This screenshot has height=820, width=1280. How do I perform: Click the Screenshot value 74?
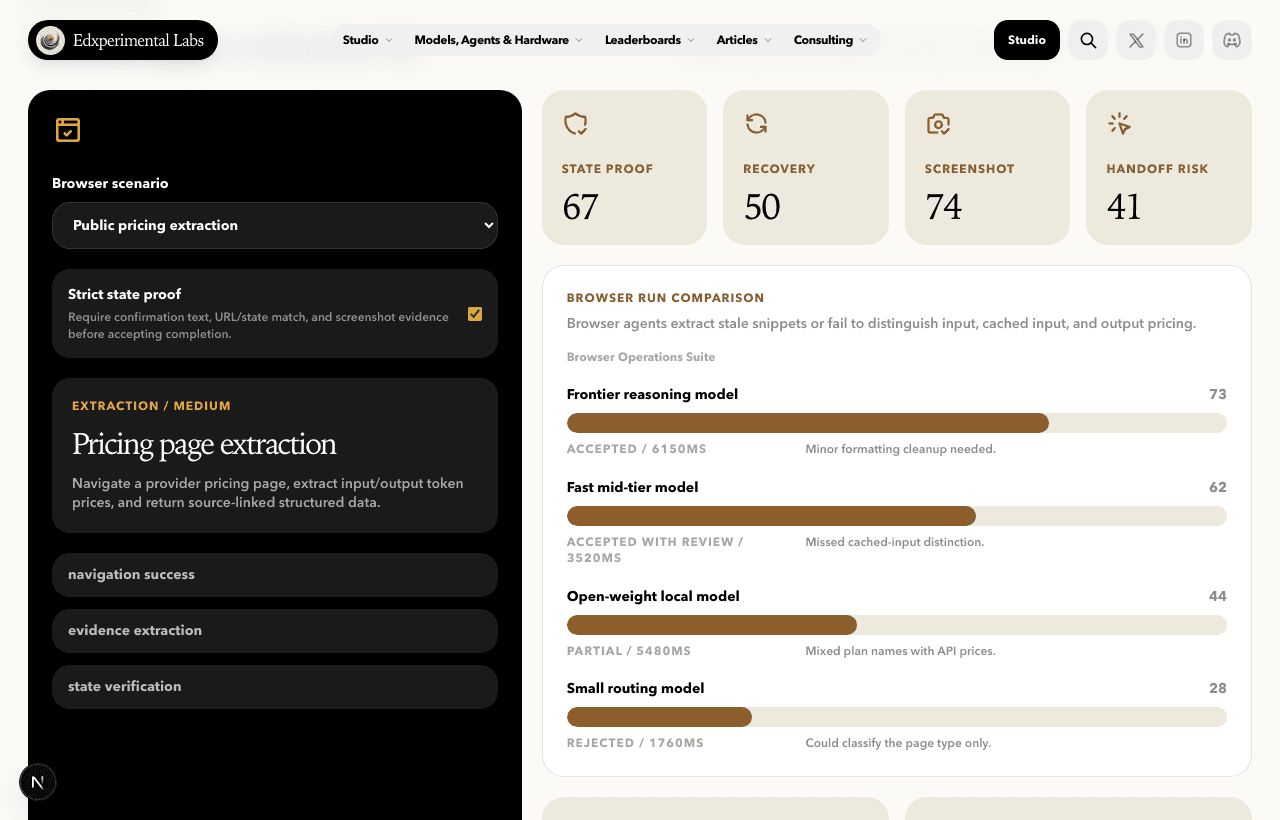click(943, 207)
